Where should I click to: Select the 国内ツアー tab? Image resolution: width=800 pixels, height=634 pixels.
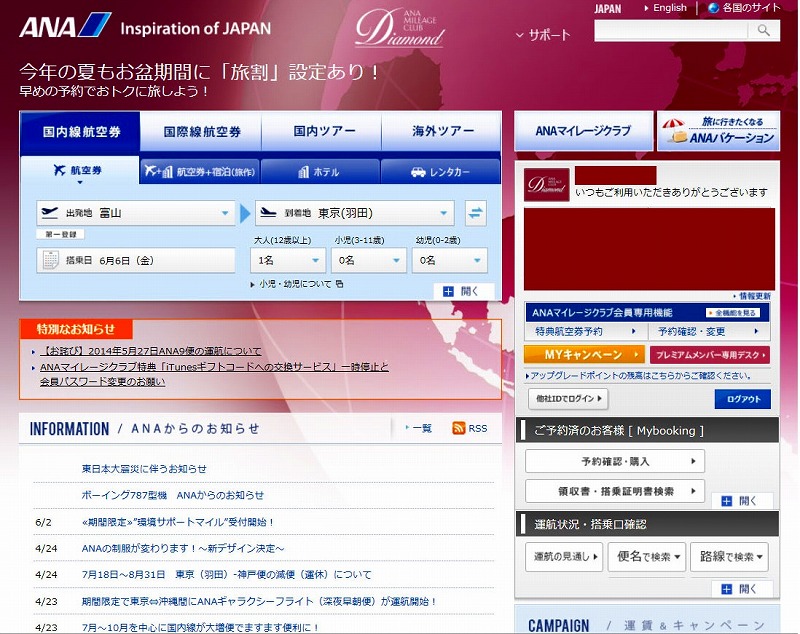[321, 132]
